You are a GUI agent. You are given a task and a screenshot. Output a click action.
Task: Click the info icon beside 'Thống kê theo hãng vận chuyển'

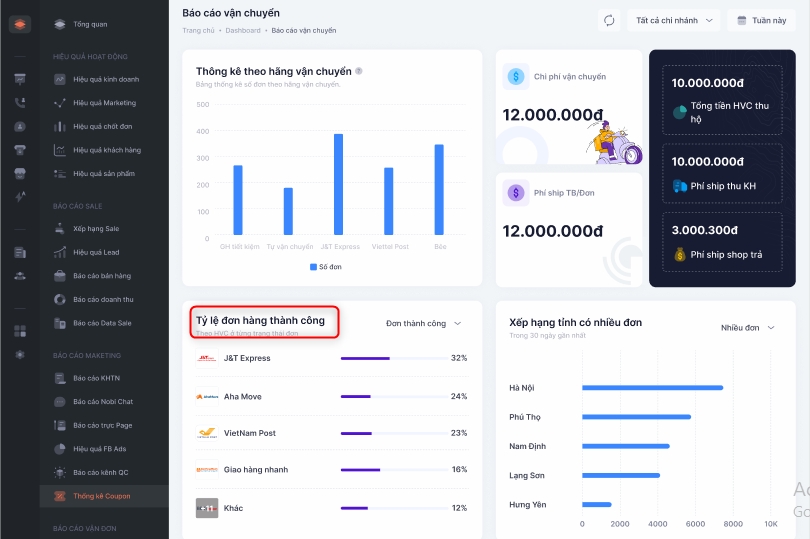(x=359, y=72)
